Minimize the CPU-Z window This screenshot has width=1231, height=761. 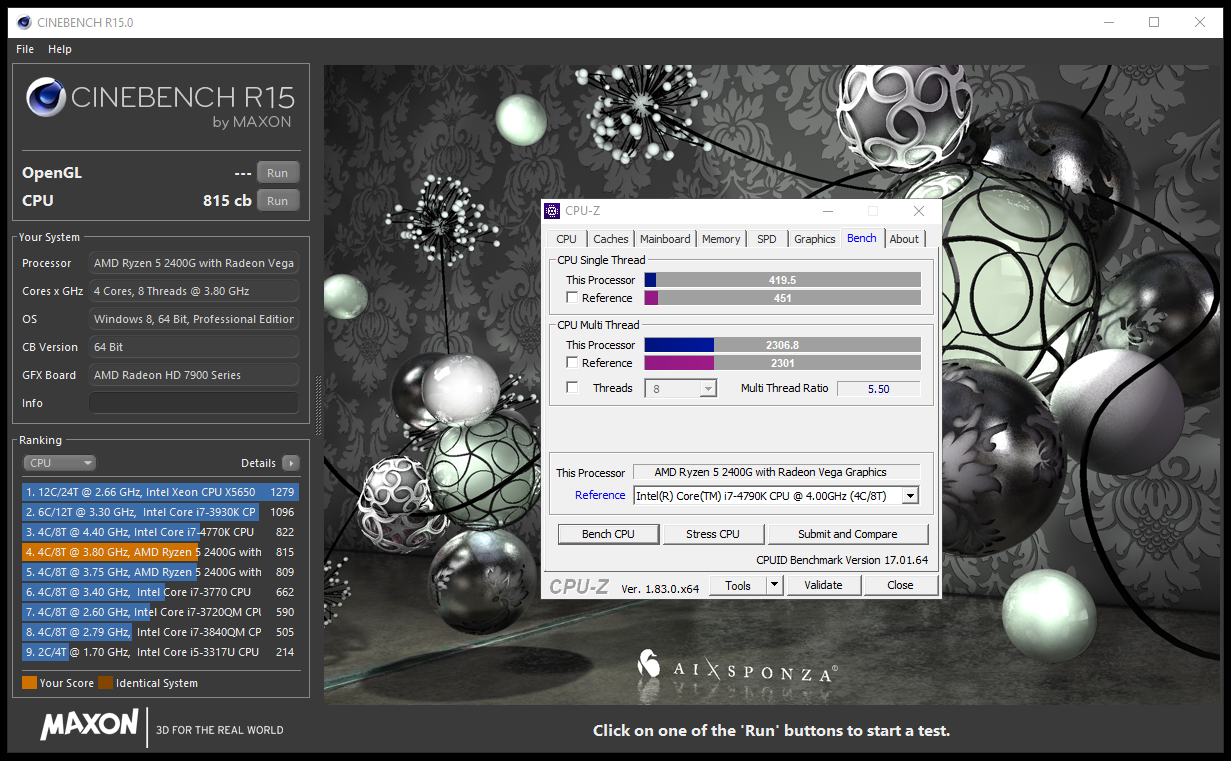827,211
